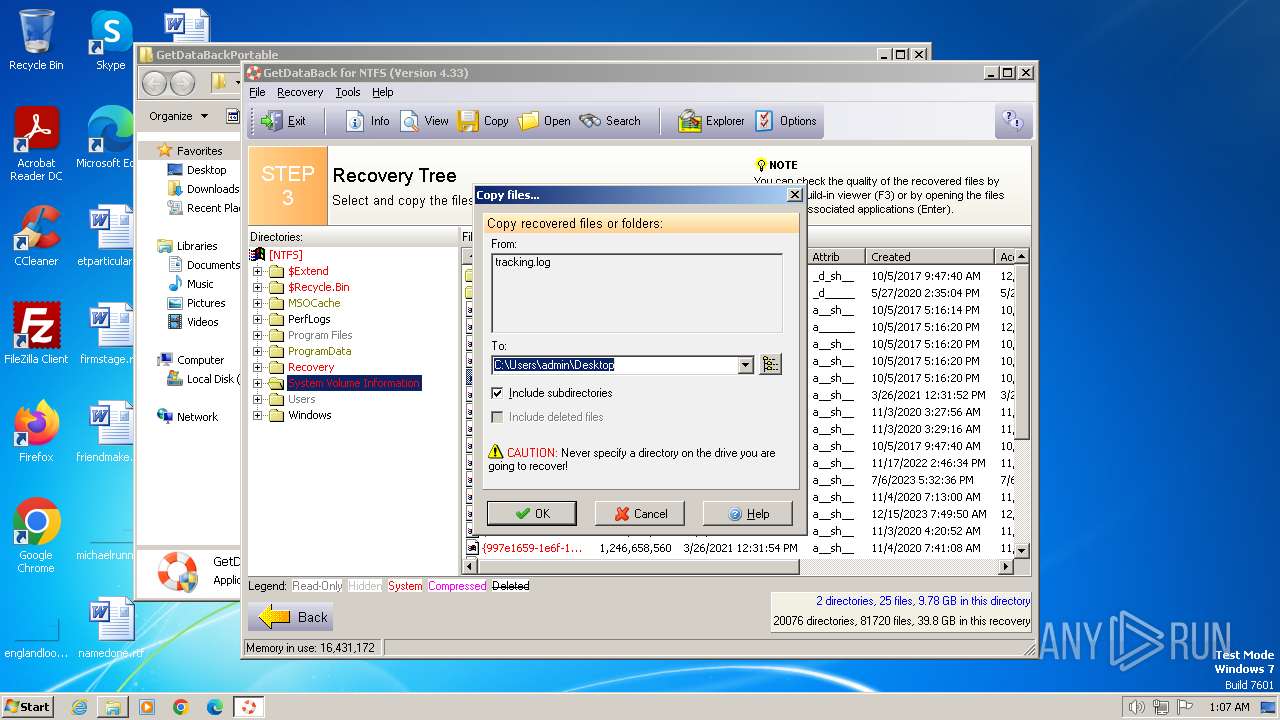Click the taskbar clock showing 1:07 AM
This screenshot has width=1280, height=720.
point(1229,707)
